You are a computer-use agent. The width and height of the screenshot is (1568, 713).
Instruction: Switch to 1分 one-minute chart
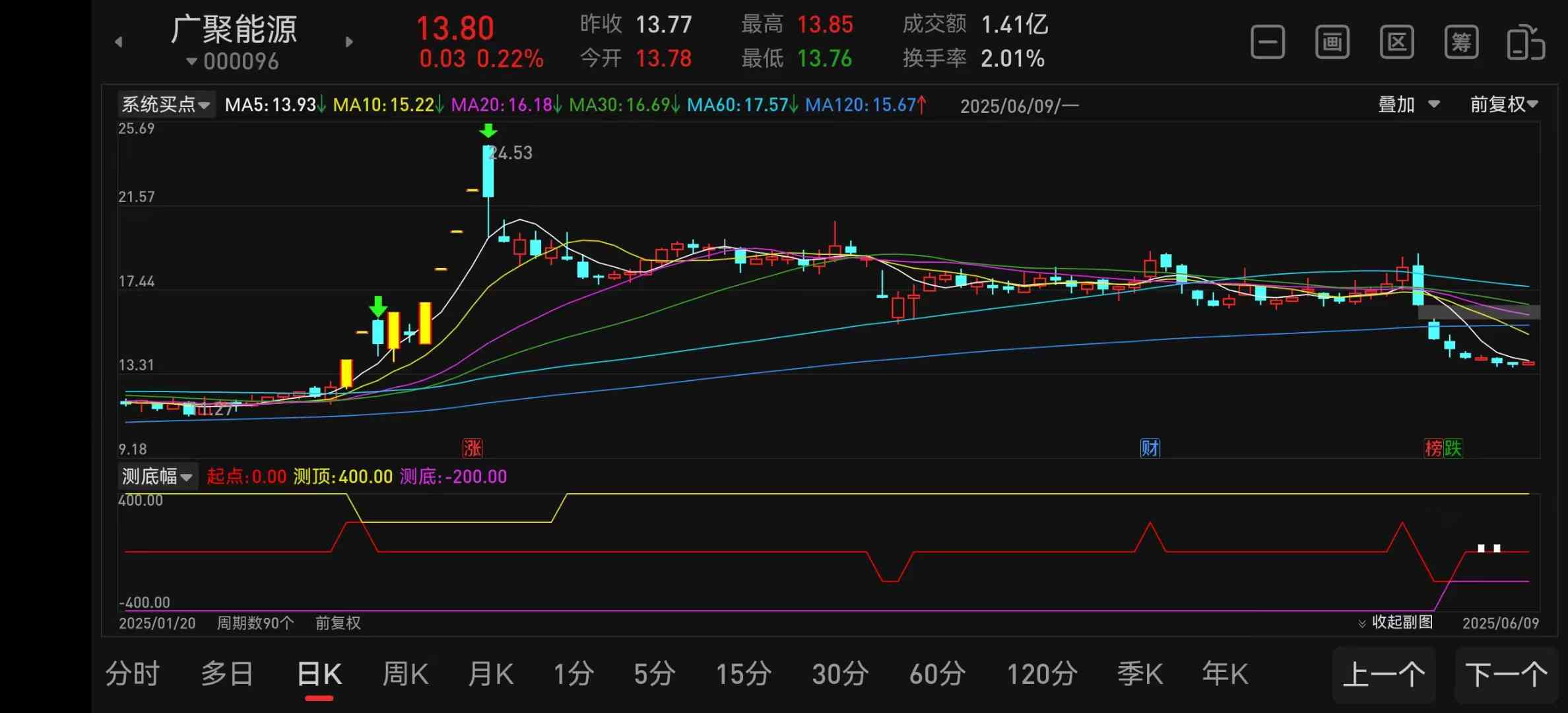(x=573, y=674)
